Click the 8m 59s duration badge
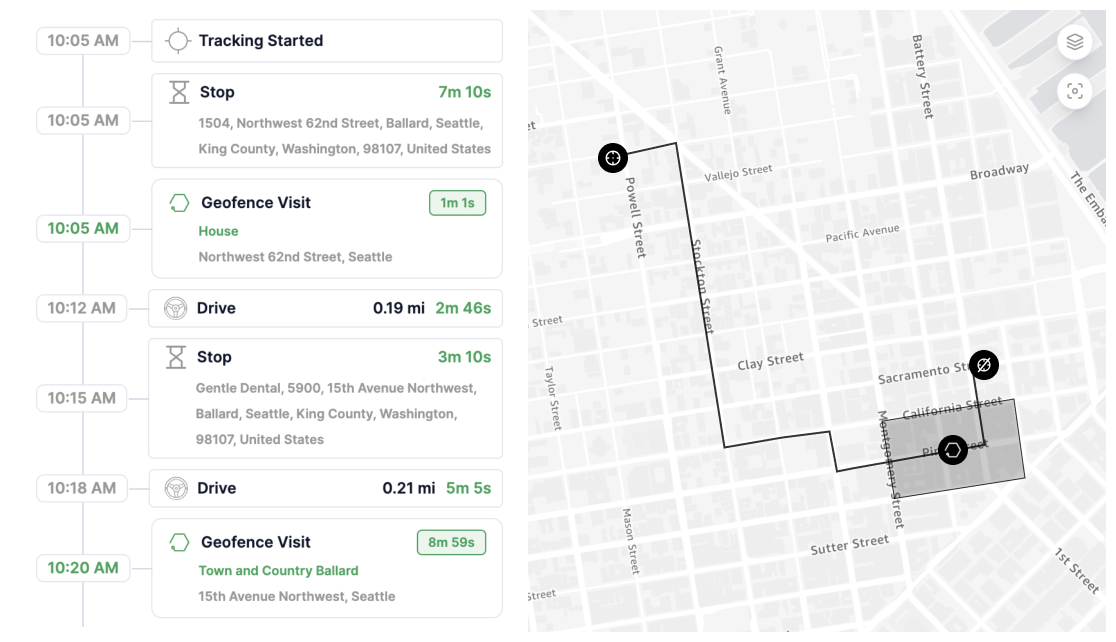The image size is (1116, 642). click(451, 542)
